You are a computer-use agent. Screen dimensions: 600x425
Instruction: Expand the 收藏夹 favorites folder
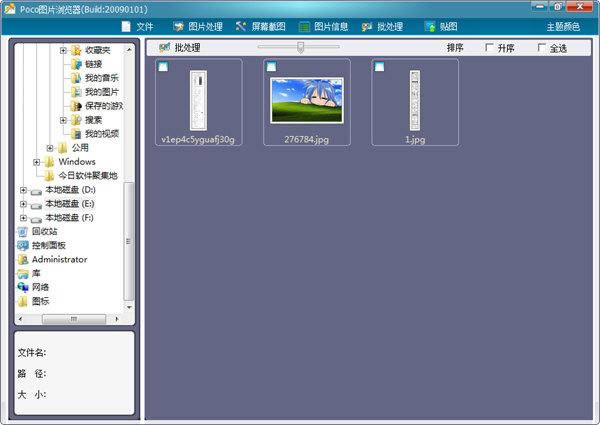(63, 50)
